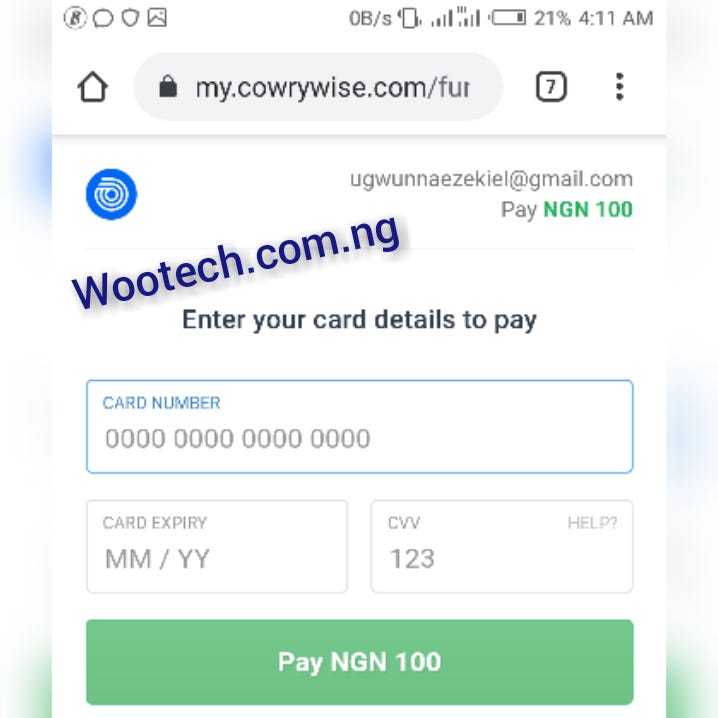
Task: Tap the circled B status icon
Action: pos(75,18)
